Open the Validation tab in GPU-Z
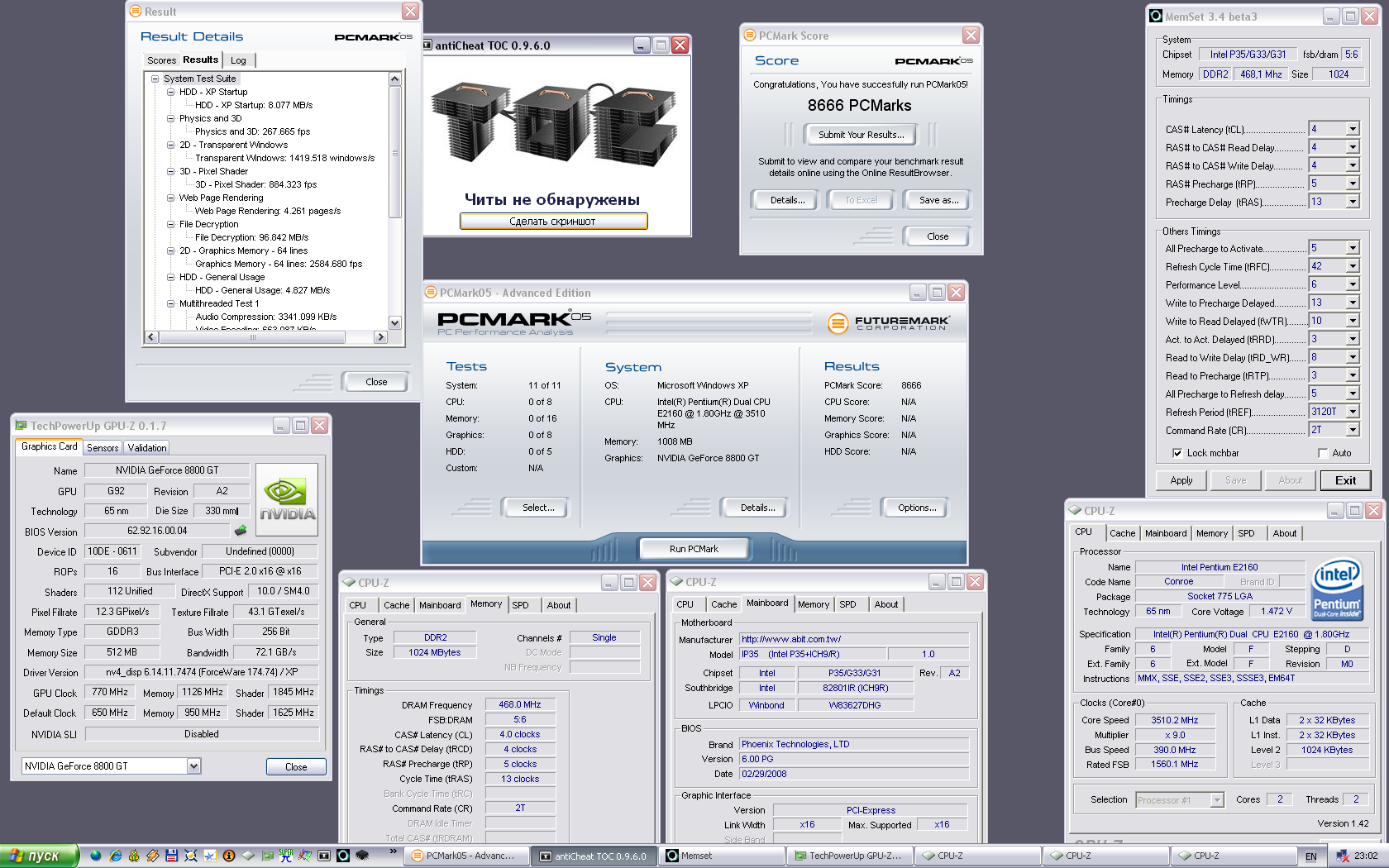Screen dimensions: 1389x868 147,447
